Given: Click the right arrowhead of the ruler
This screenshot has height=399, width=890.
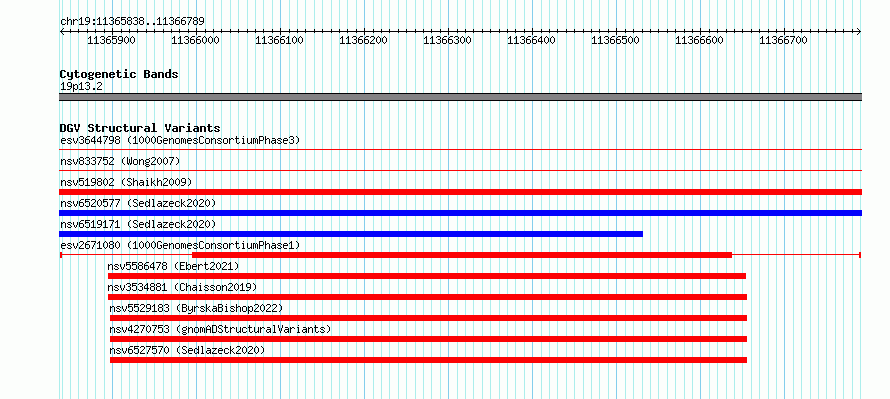Looking at the screenshot, I should [859, 32].
